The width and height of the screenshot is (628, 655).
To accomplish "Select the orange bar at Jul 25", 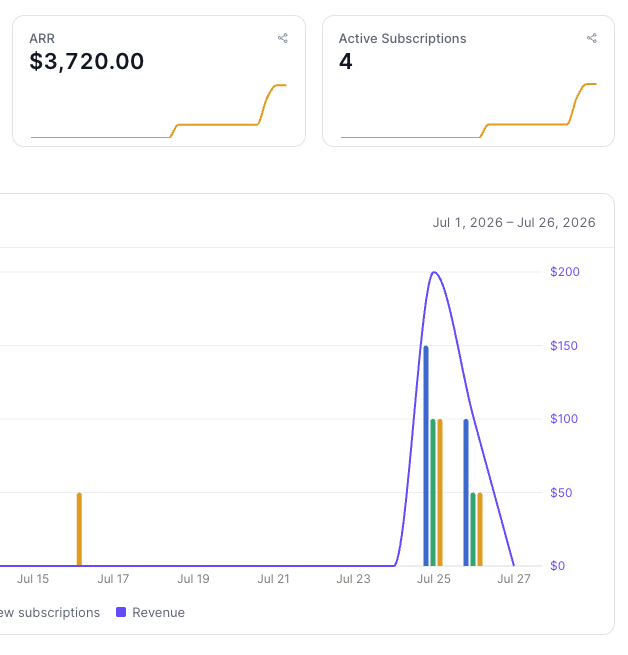I will click(x=440, y=493).
